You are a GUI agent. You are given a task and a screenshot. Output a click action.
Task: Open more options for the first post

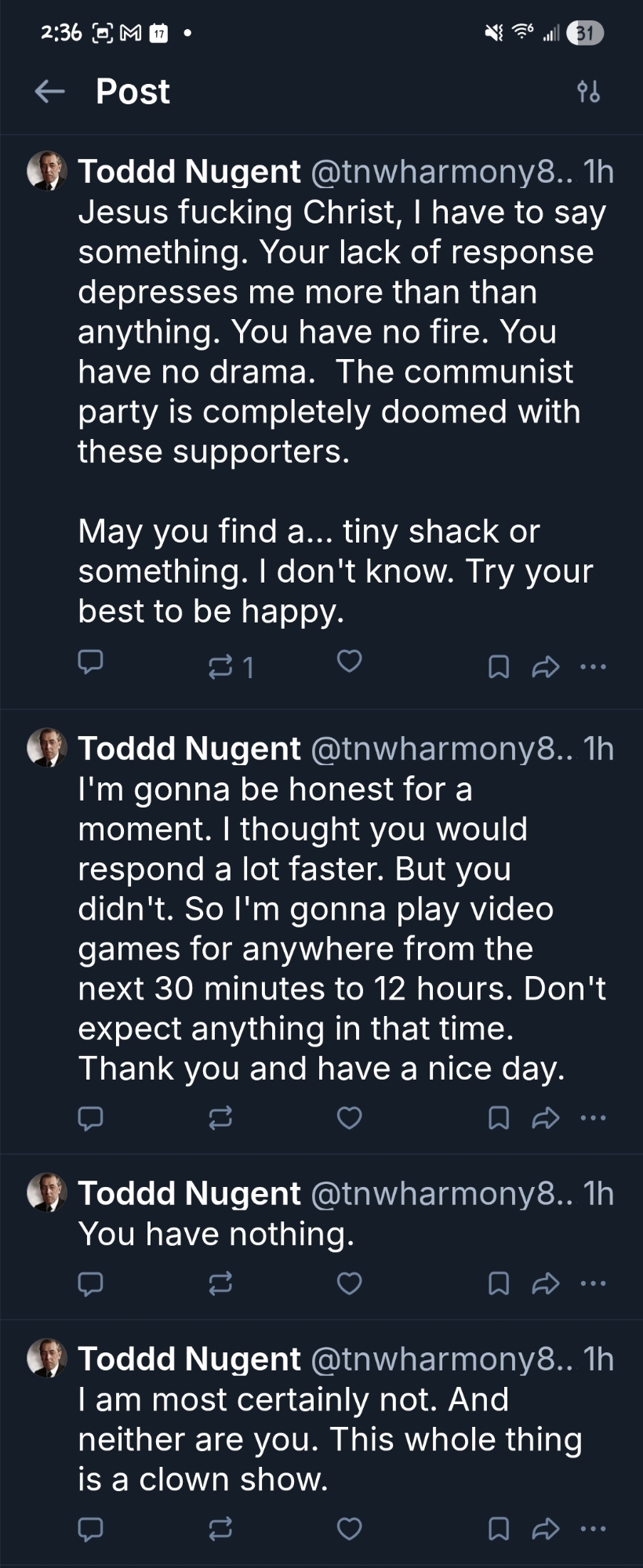pyautogui.click(x=593, y=667)
